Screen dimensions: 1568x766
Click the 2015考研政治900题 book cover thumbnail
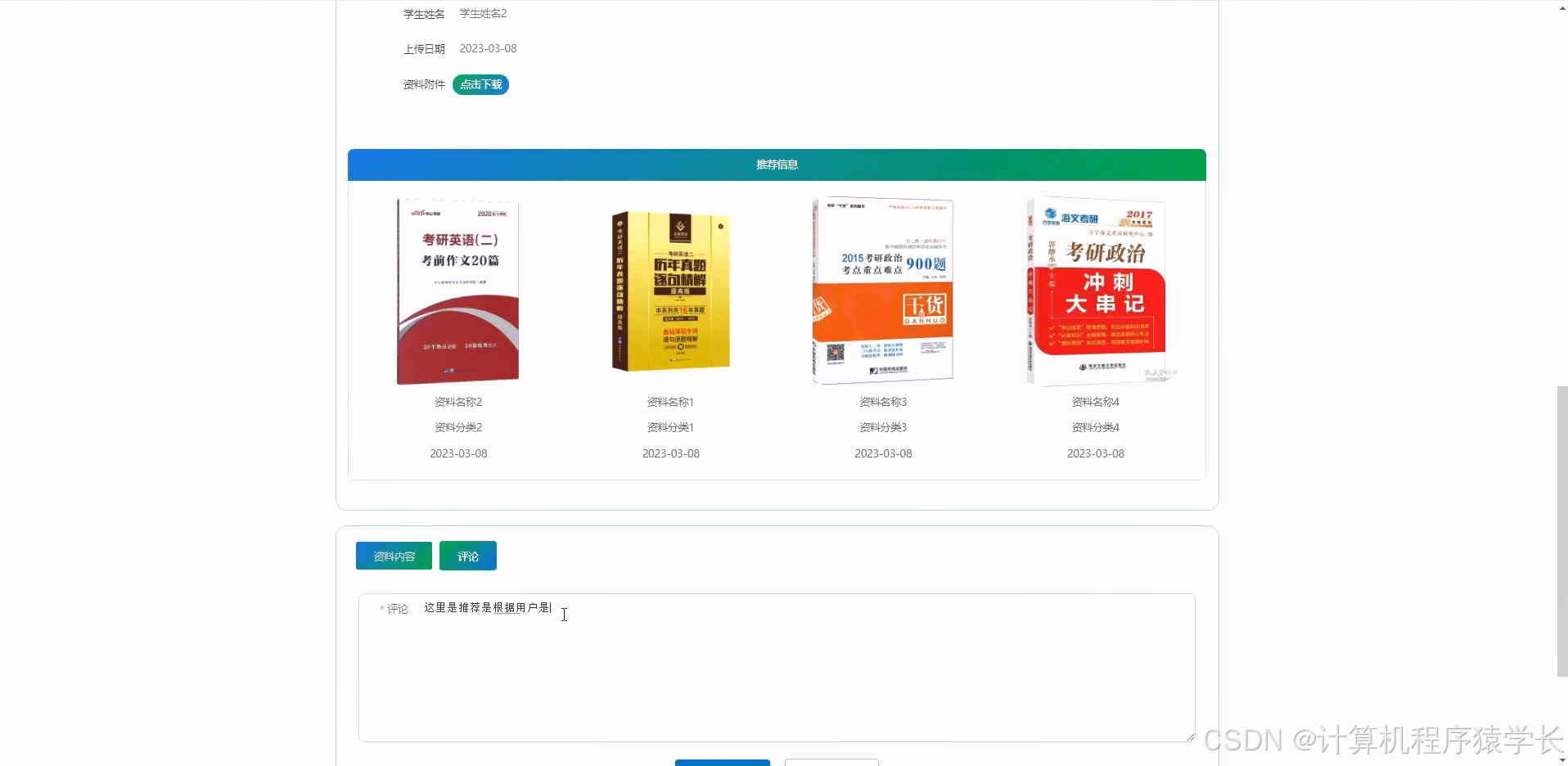click(x=882, y=291)
